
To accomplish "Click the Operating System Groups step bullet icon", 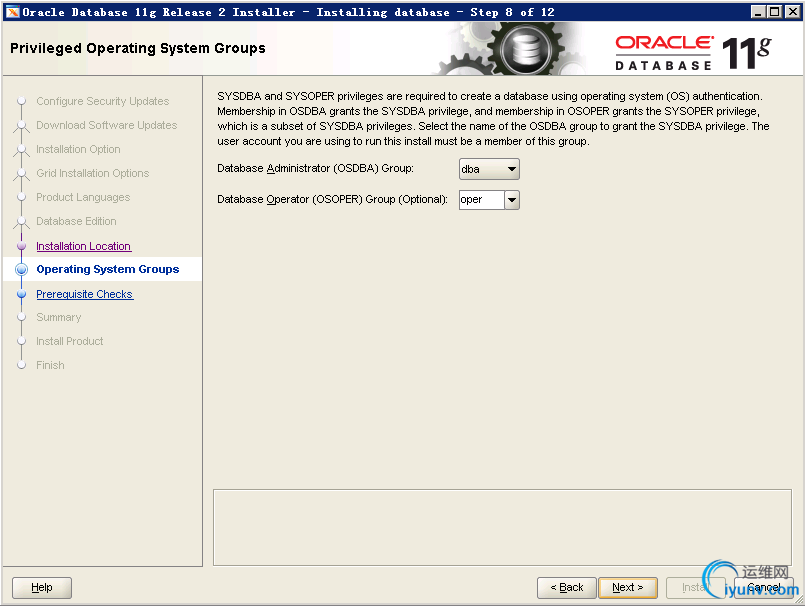I will [22, 269].
